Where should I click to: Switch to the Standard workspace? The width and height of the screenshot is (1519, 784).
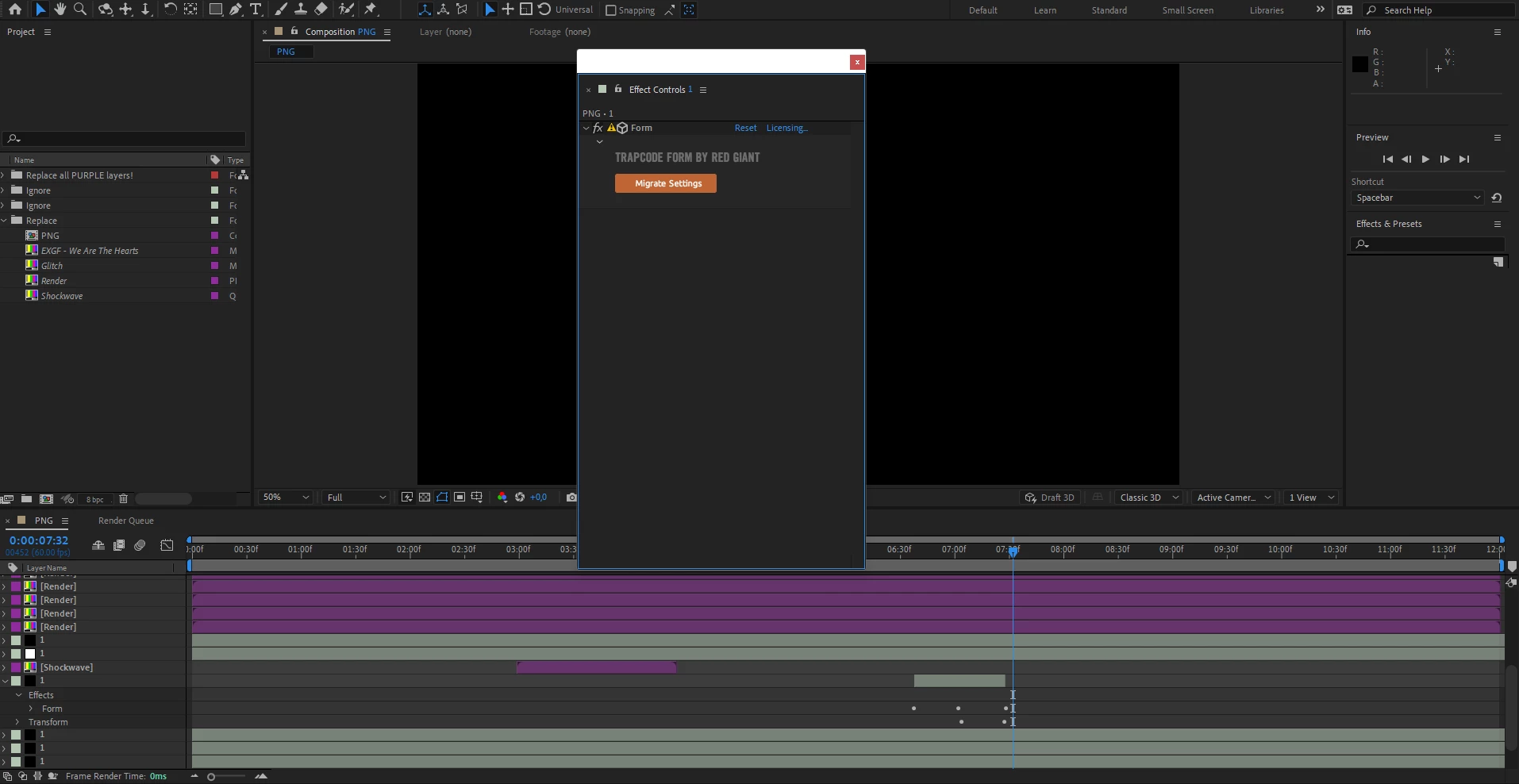coord(1109,10)
